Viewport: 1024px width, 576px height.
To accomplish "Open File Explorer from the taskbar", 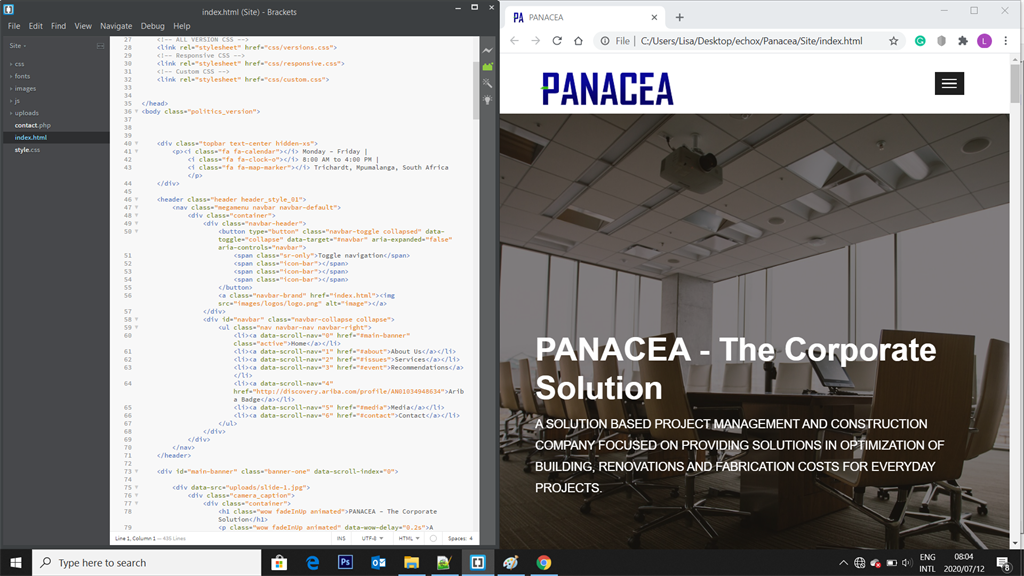I will tap(411, 562).
